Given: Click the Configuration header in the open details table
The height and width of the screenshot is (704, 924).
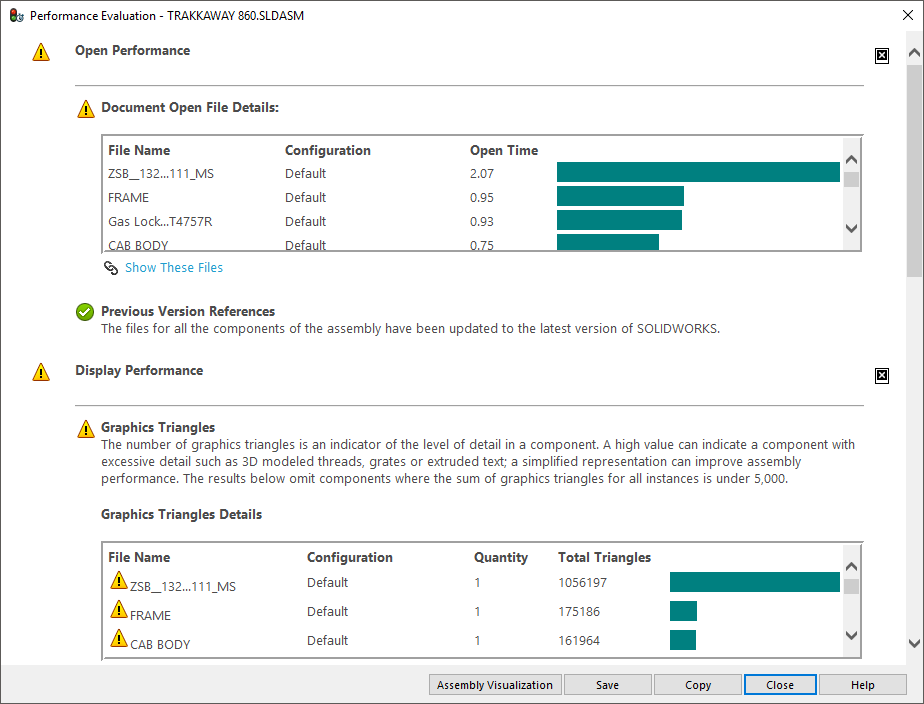Looking at the screenshot, I should [x=328, y=150].
